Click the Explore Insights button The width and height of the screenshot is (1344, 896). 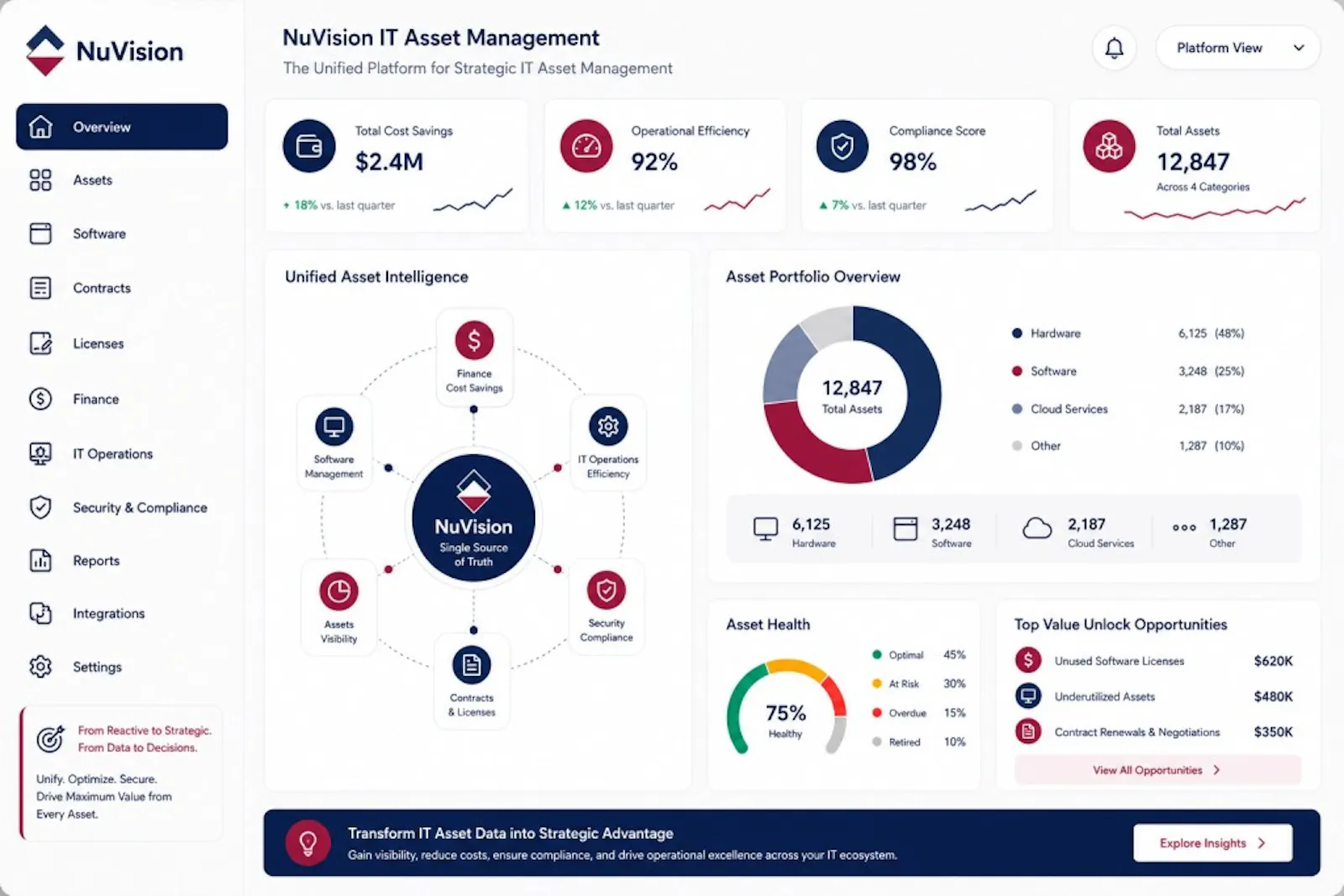[1213, 843]
